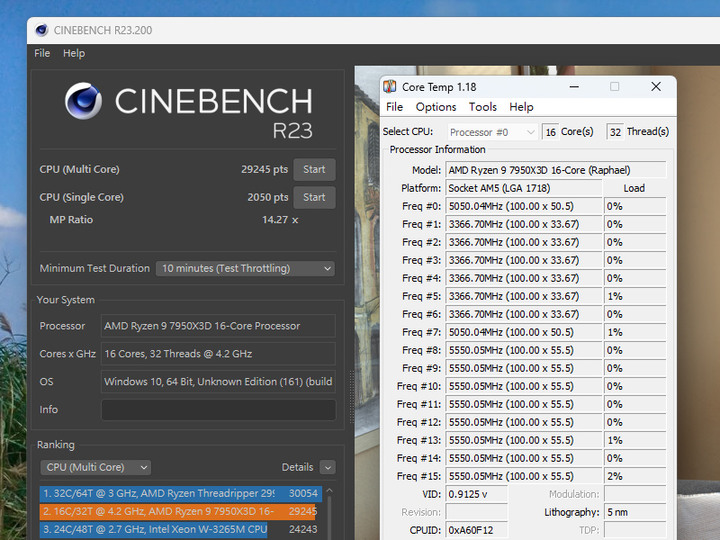Start the CPU Multi Core test
The image size is (720, 540).
[x=314, y=169]
